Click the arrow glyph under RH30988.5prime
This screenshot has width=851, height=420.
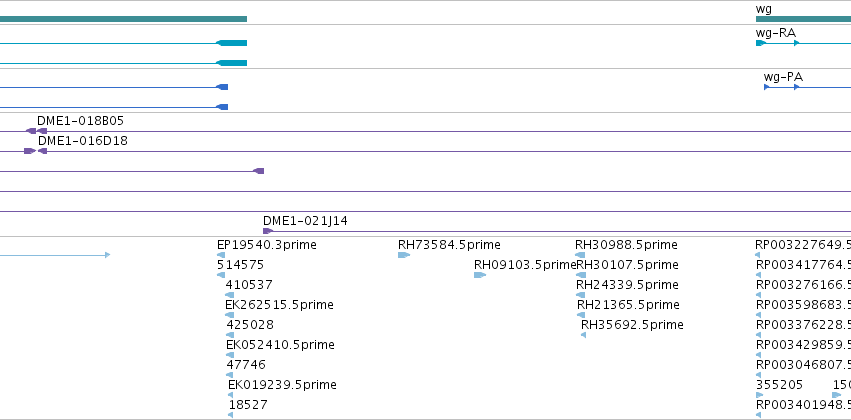[580, 255]
